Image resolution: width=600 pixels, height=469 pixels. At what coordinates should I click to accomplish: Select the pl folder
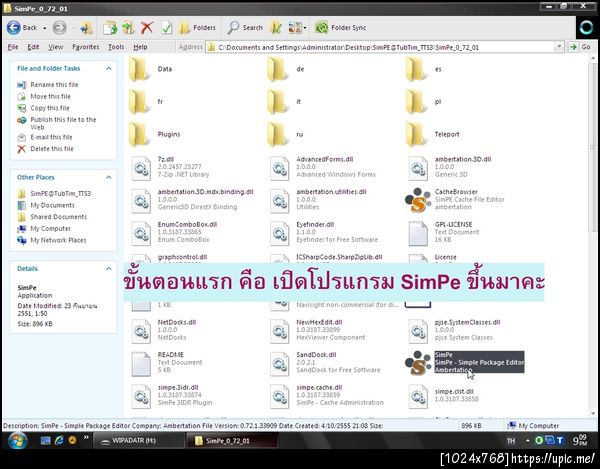425,102
